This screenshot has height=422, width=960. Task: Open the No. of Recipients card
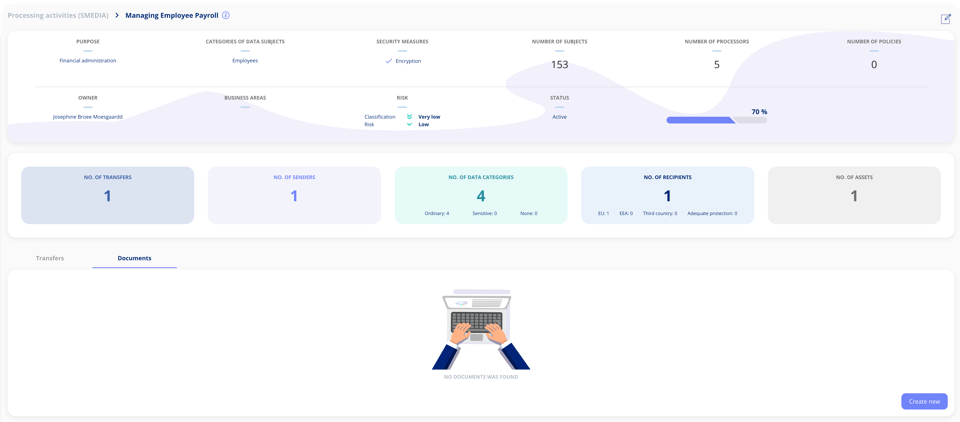pos(667,195)
